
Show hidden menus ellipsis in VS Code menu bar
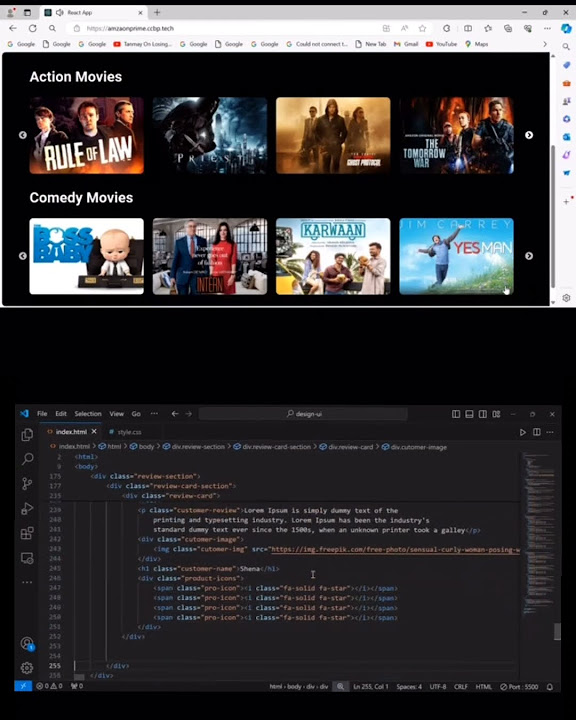click(154, 413)
